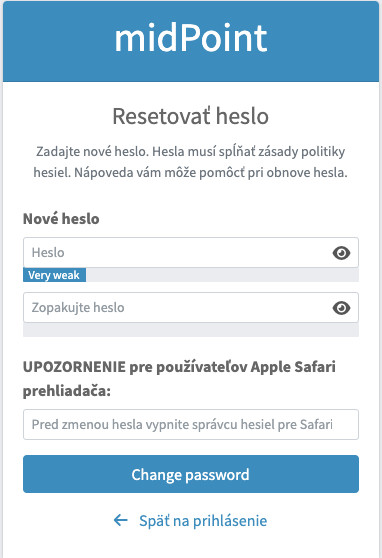Click the Very weak strength indicator
Image resolution: width=382 pixels, height=558 pixels.
tap(54, 275)
